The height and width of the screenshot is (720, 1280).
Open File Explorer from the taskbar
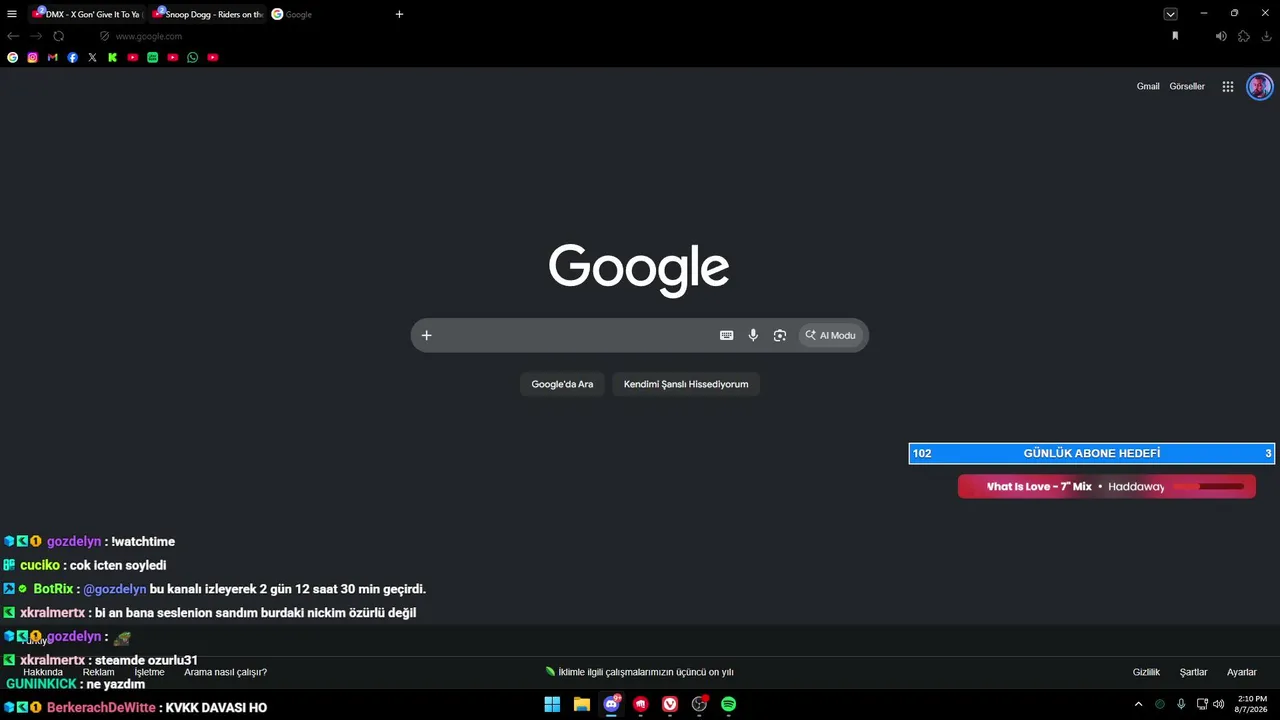click(x=582, y=704)
